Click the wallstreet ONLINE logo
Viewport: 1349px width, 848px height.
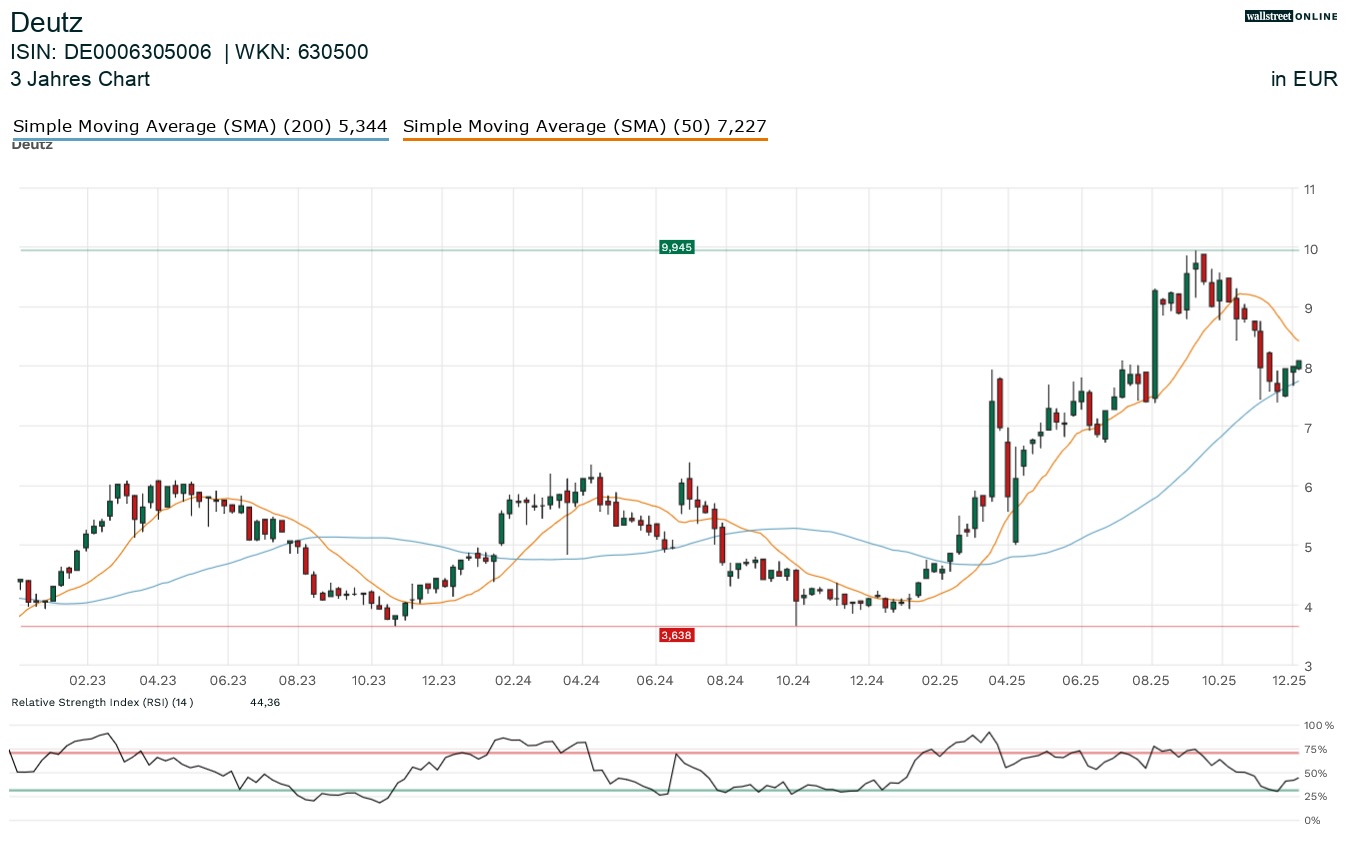tap(1291, 16)
